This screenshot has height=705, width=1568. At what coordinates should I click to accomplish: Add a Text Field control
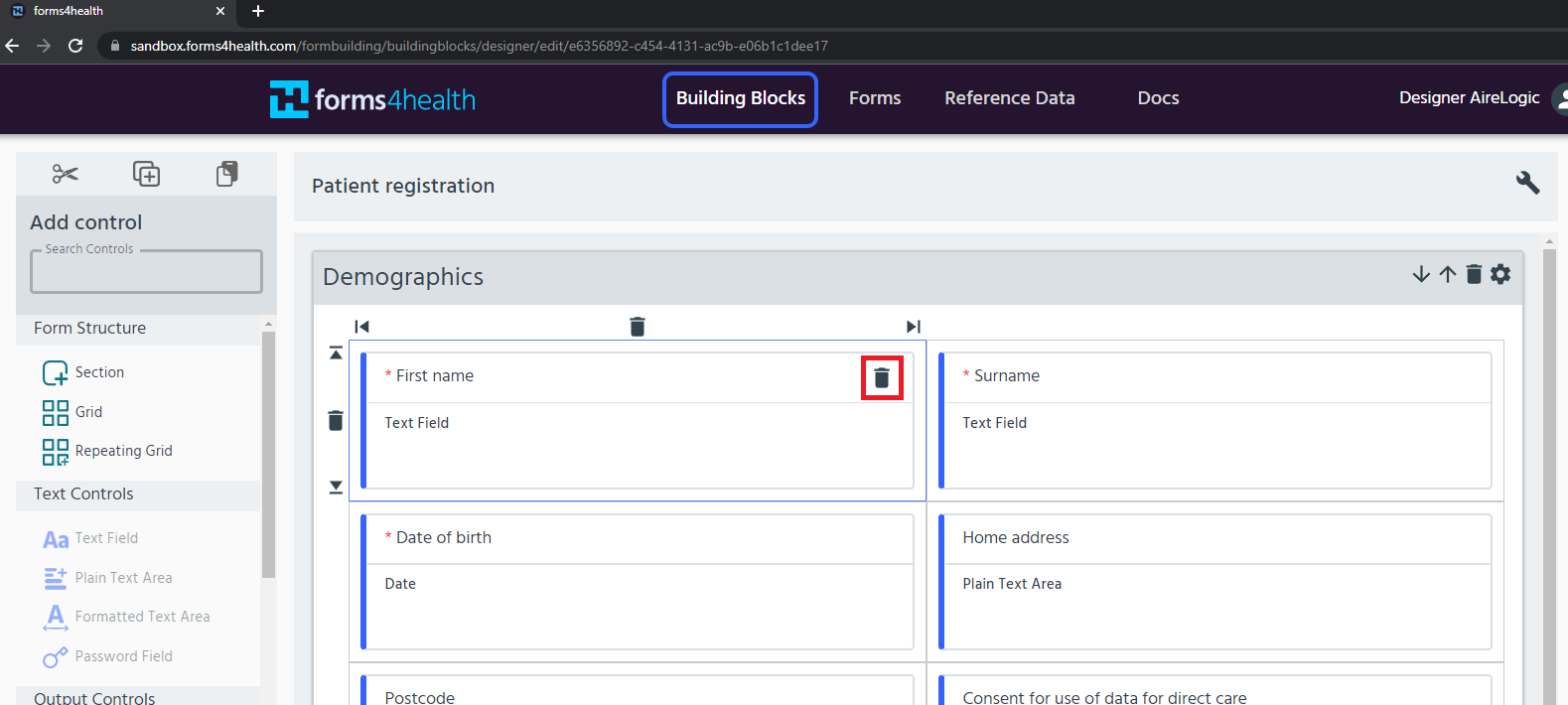point(90,538)
